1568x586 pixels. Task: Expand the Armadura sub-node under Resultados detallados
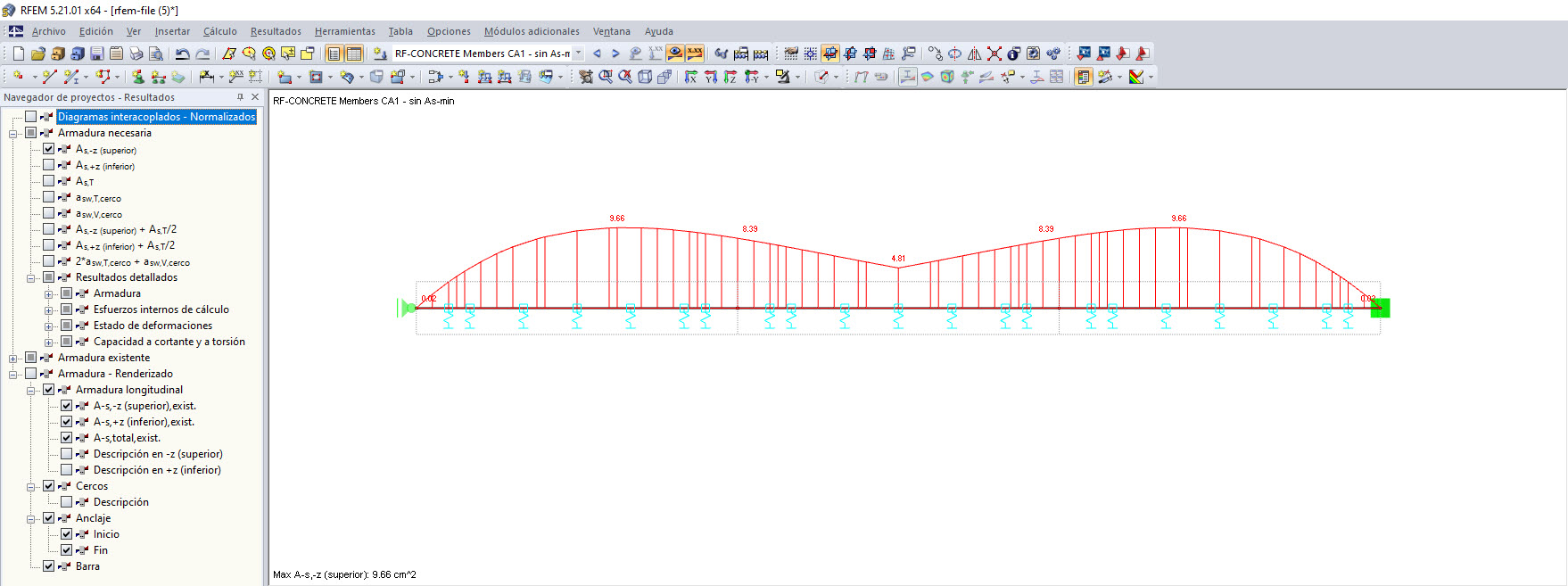[x=49, y=294]
